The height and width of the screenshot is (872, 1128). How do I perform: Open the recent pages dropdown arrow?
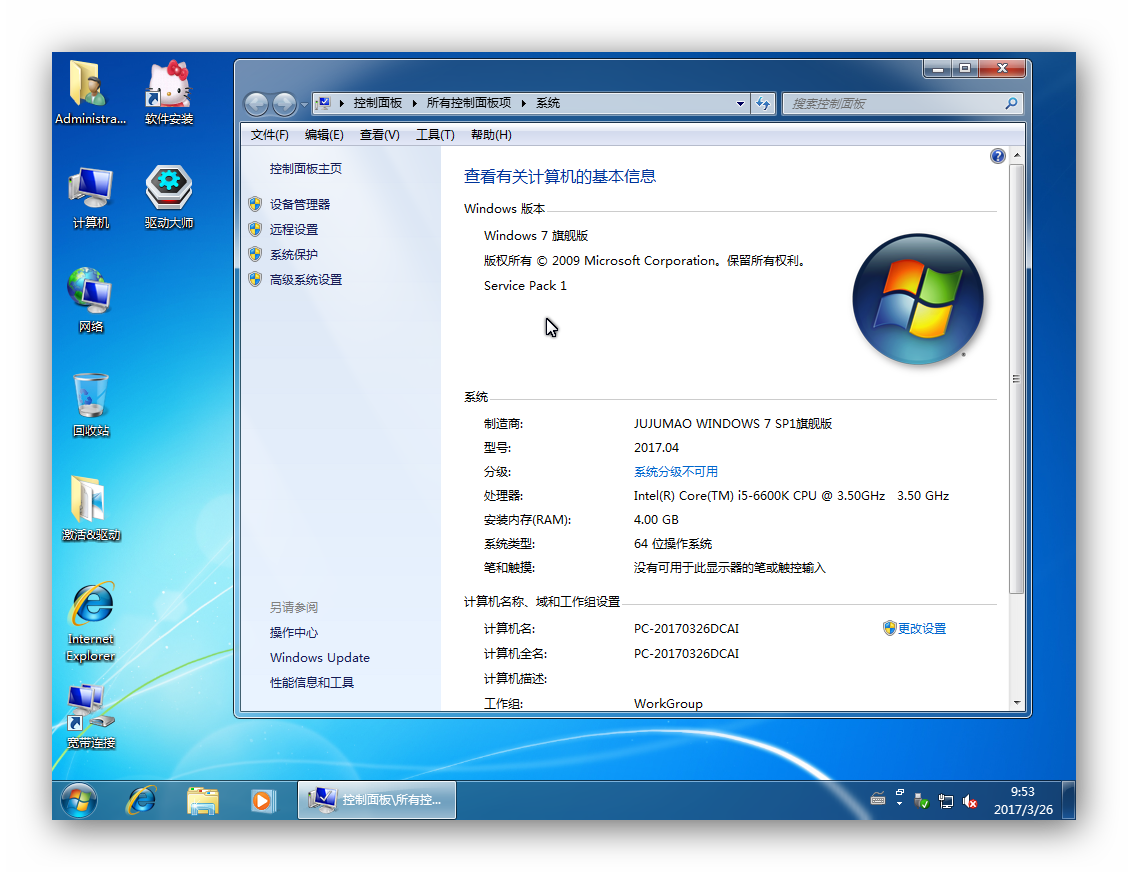pyautogui.click(x=304, y=105)
